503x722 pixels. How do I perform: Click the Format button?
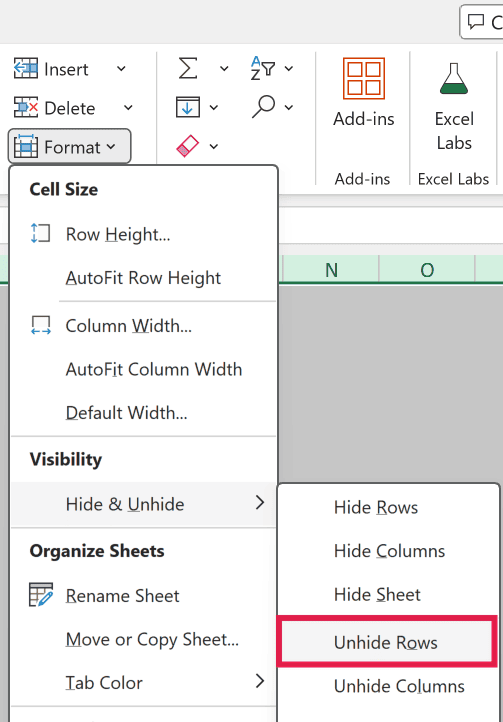[x=70, y=146]
